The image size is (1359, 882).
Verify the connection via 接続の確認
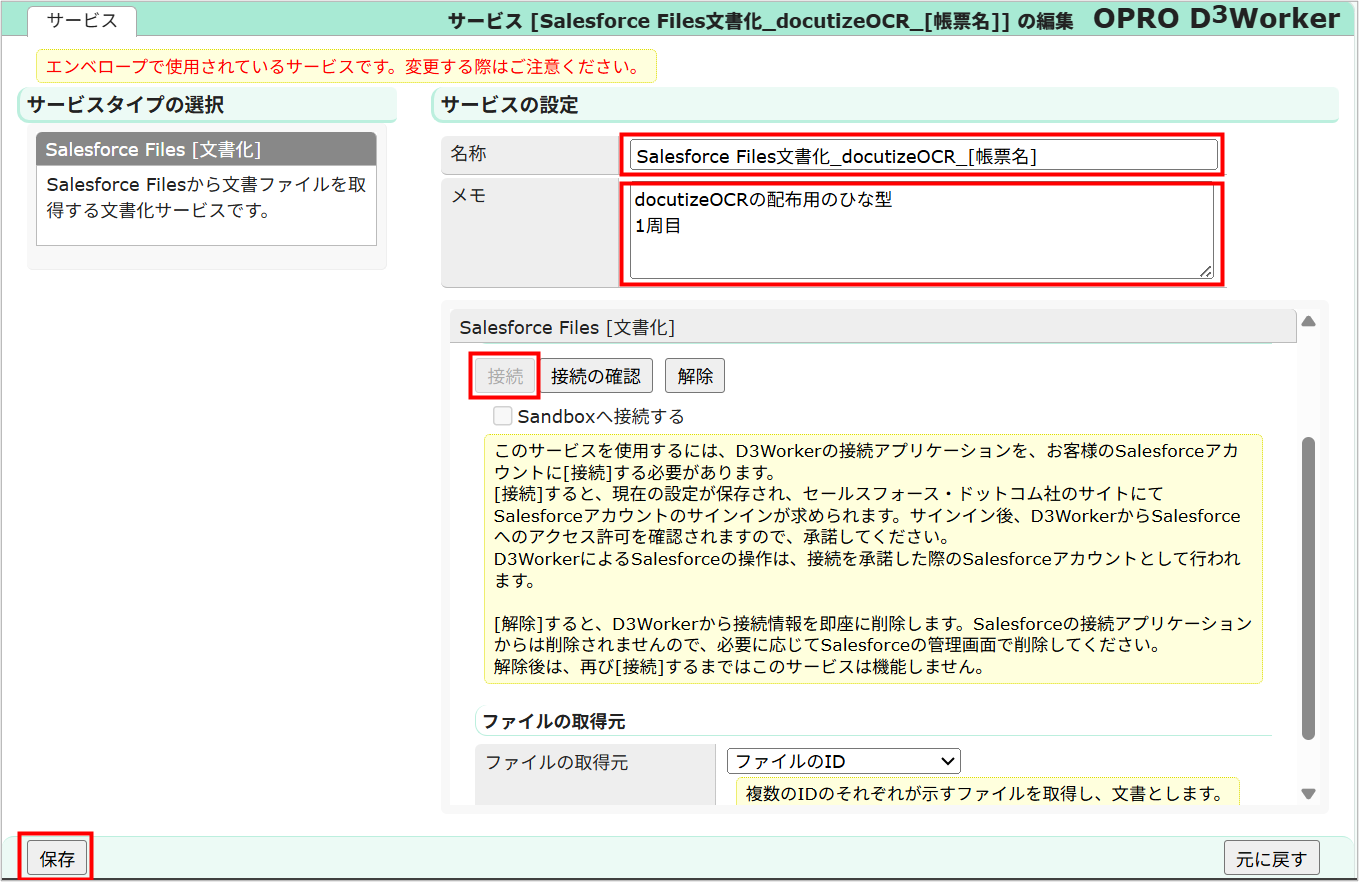coord(599,375)
